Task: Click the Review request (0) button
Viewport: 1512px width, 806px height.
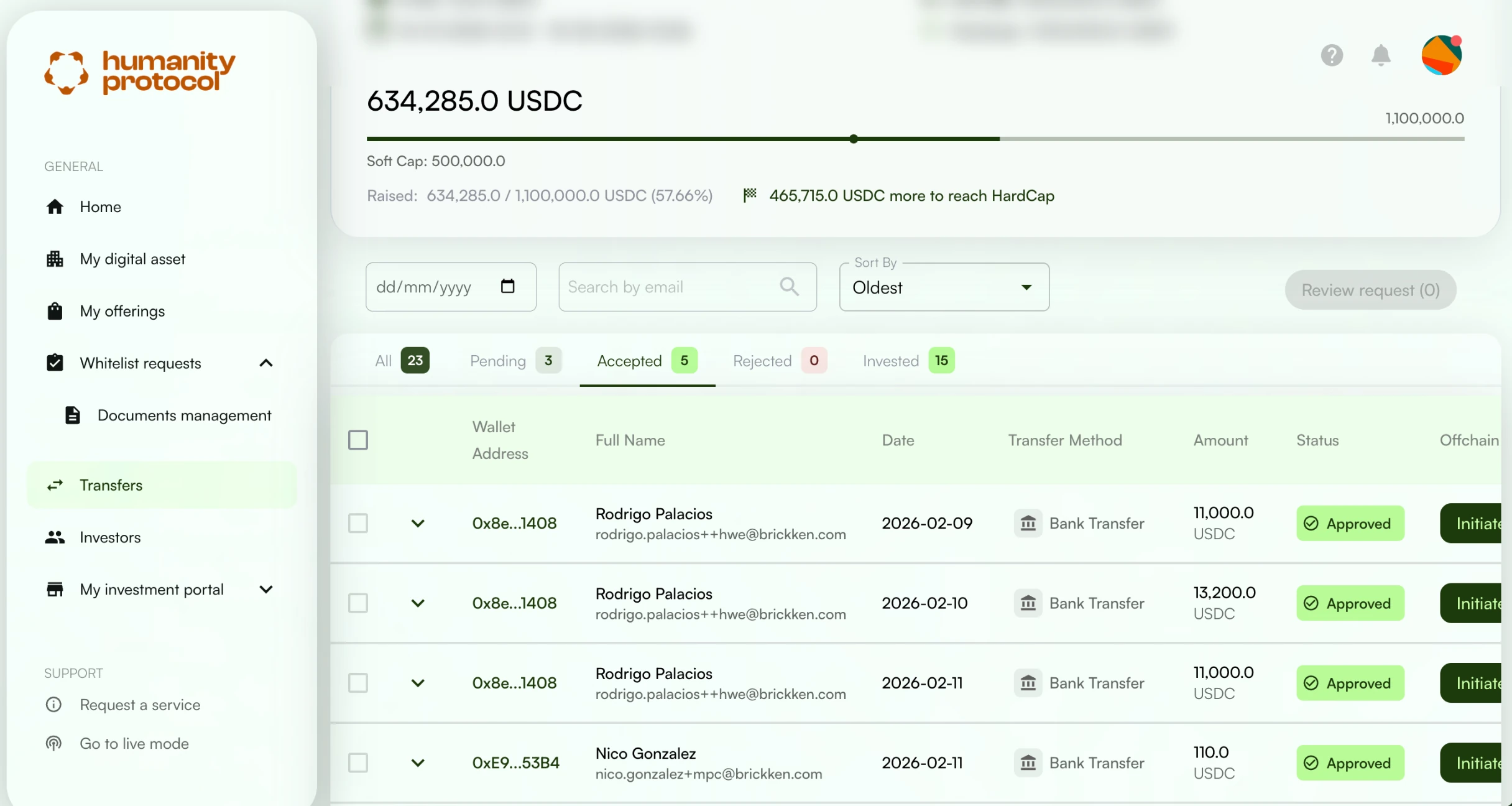Action: [1370, 290]
